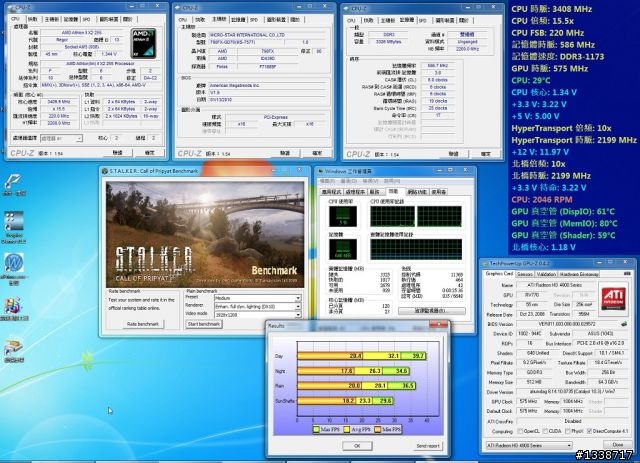This screenshot has width=640, height=463.
Task: Click the S.T.A.L.K.E.R. benchmark banner image
Action: pos(205,234)
